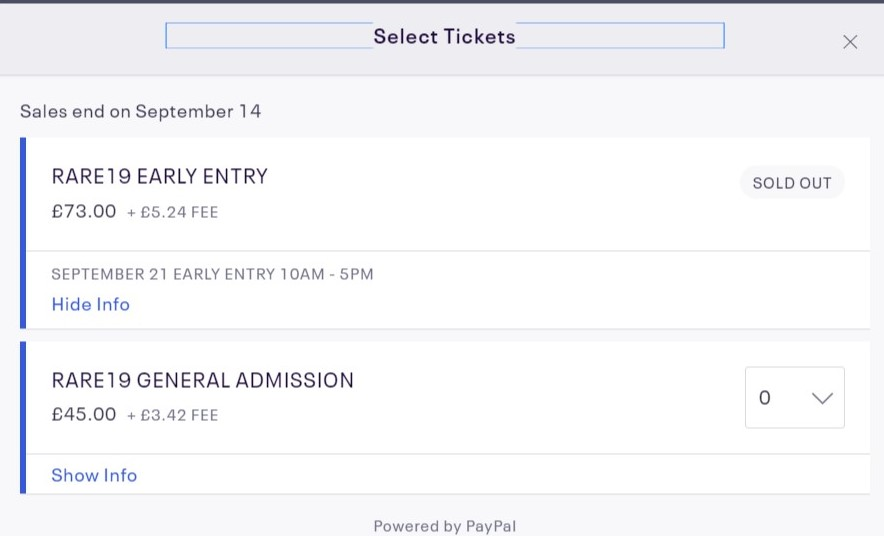Click the Powered by PayPal footer text
This screenshot has width=884, height=536.
[x=444, y=526]
